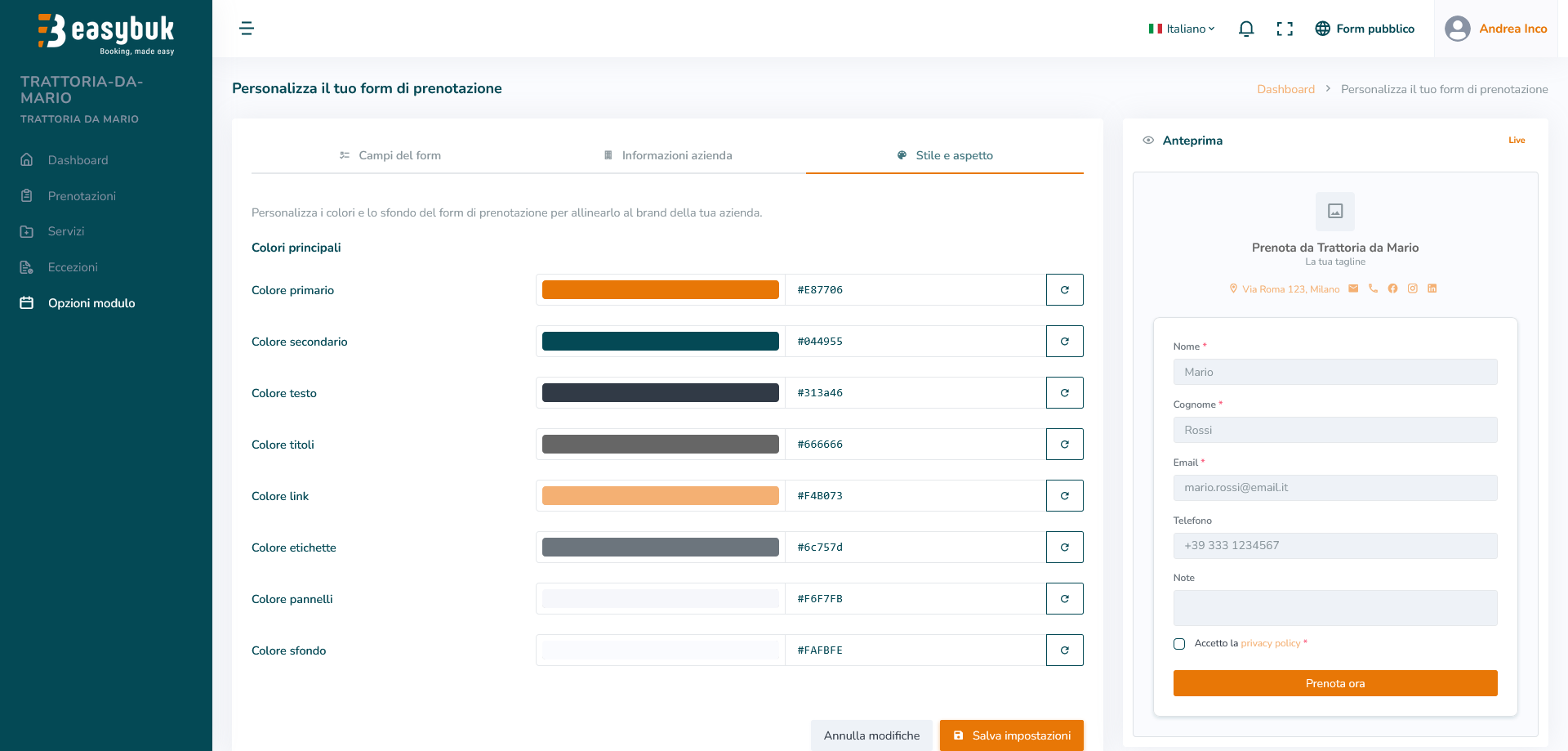
Task: Click the #044955 hex input field
Action: [915, 342]
